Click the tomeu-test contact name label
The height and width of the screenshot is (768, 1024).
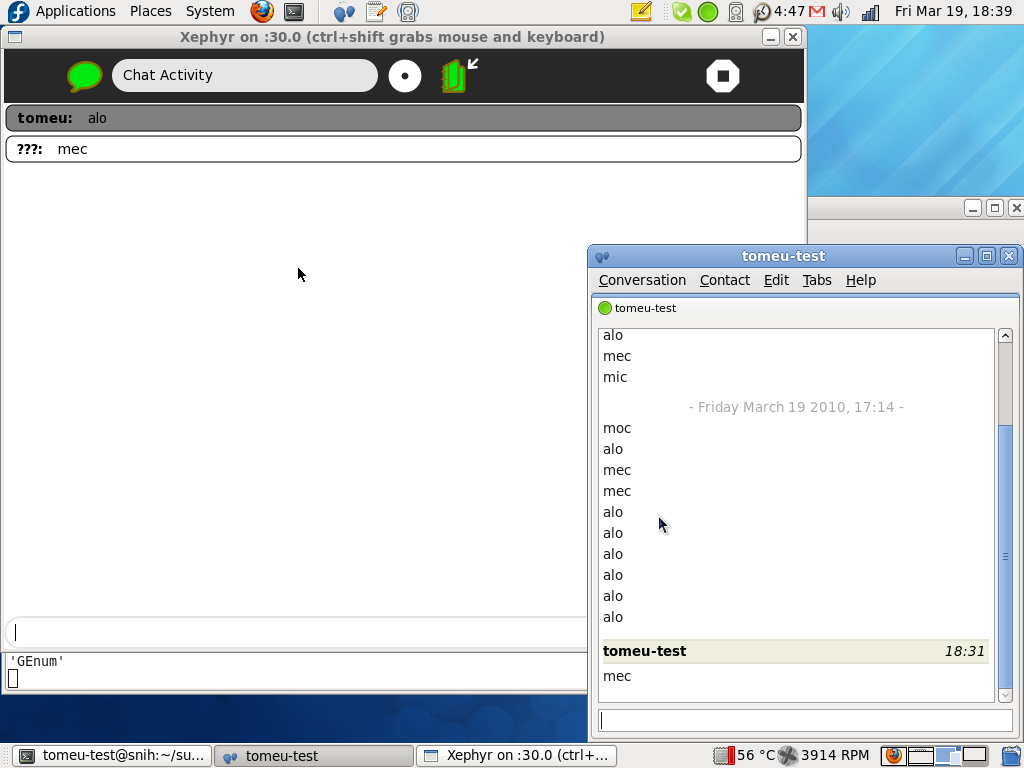(x=645, y=308)
